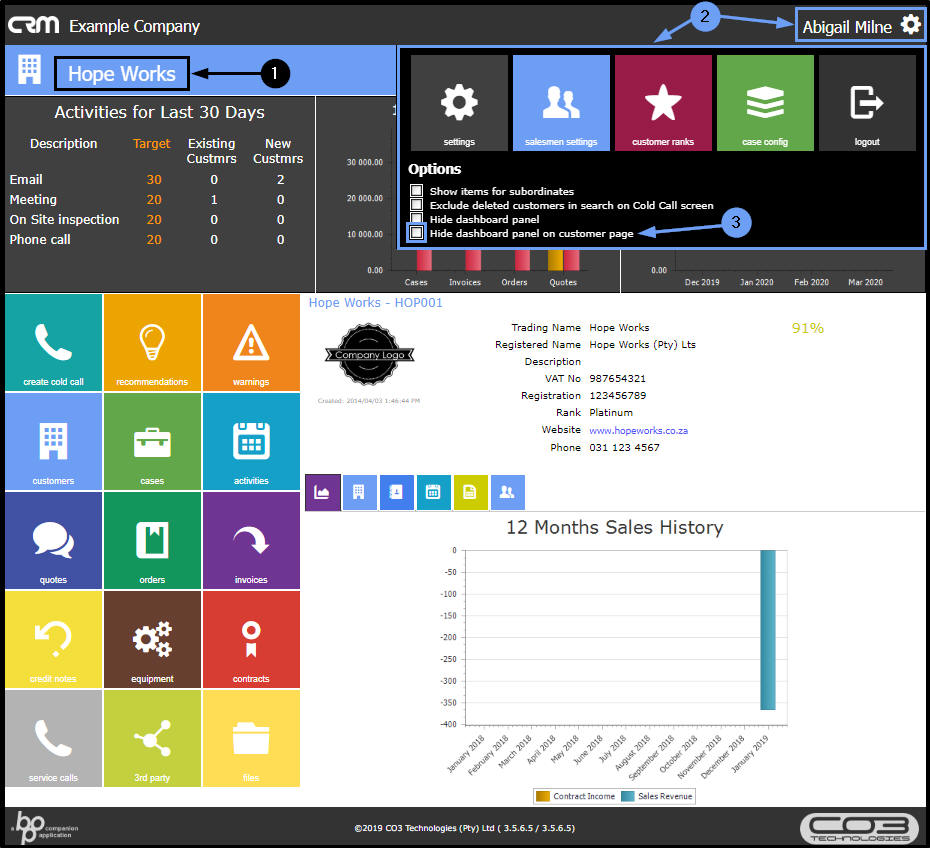Click the logout tile
Image resolution: width=930 pixels, height=848 pixels.
click(867, 103)
